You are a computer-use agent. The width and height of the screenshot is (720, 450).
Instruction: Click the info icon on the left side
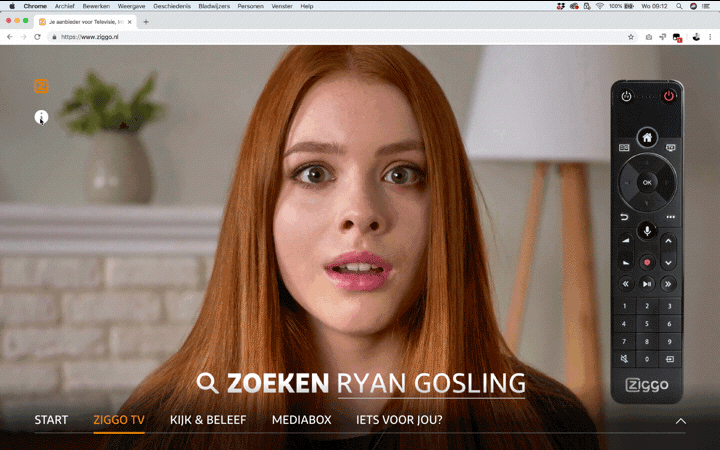41,117
